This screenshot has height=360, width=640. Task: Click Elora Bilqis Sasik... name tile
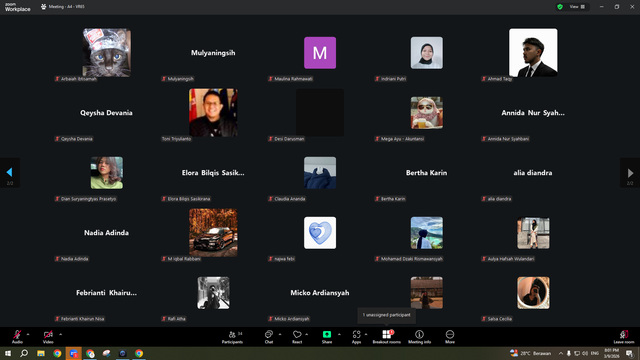click(213, 173)
